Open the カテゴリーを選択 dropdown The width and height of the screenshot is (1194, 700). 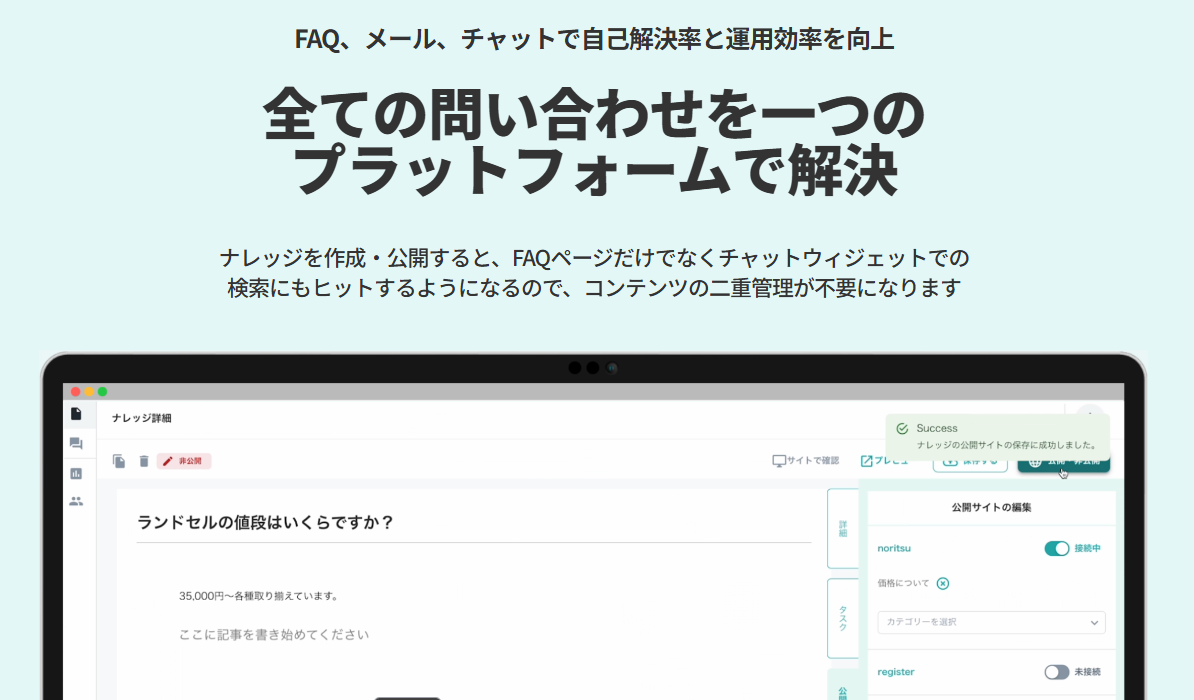tap(991, 622)
